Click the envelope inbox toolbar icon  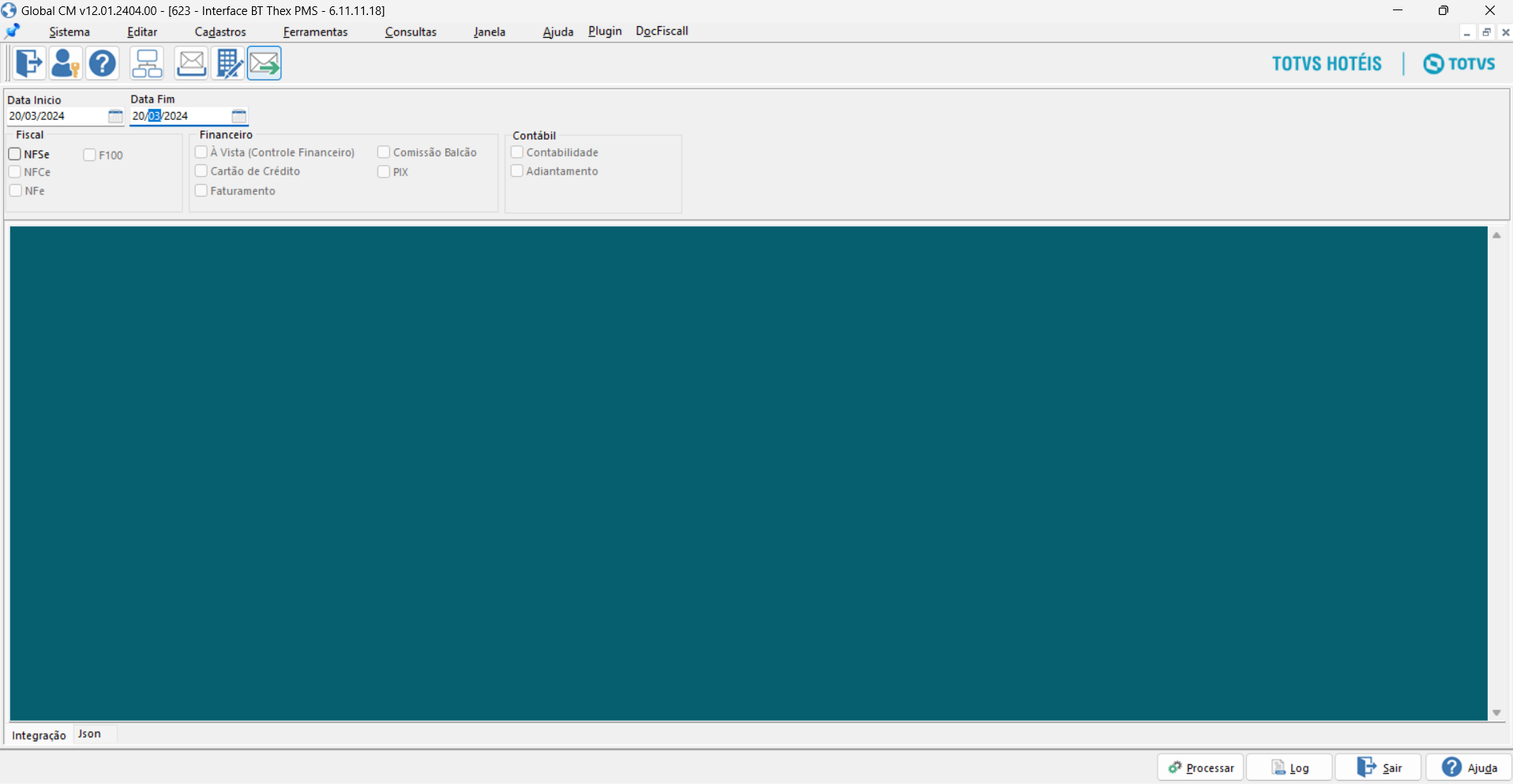click(x=191, y=63)
